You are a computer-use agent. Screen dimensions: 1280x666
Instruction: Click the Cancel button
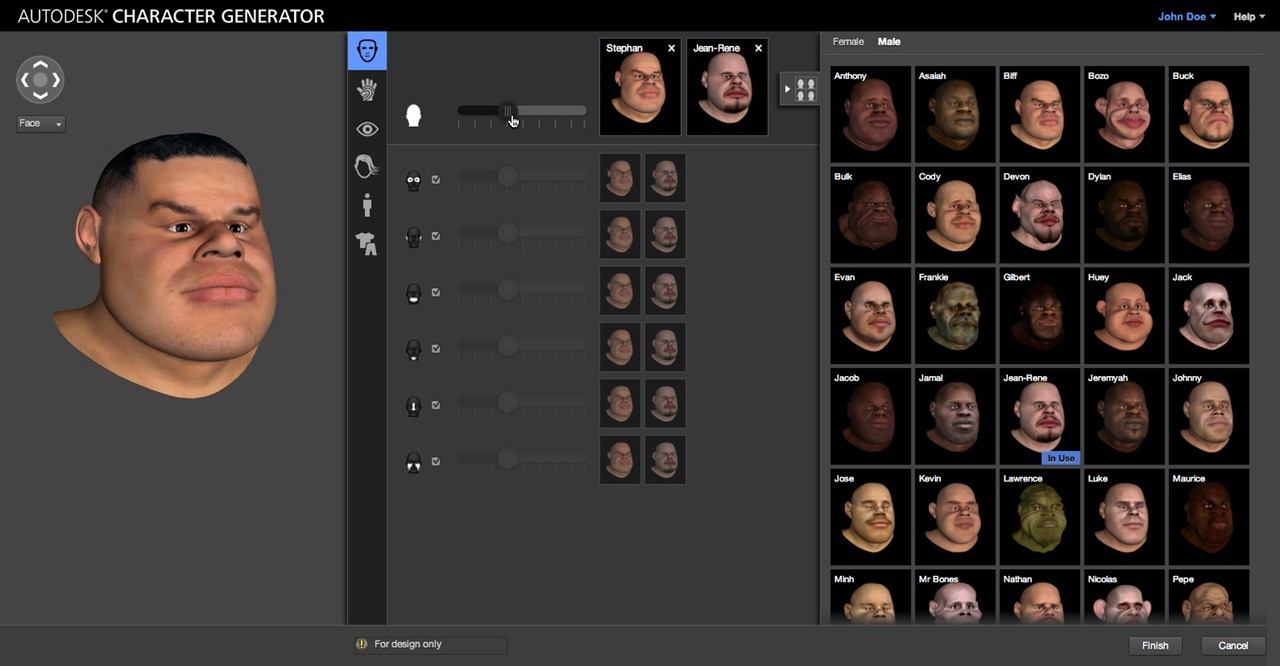coord(1233,646)
